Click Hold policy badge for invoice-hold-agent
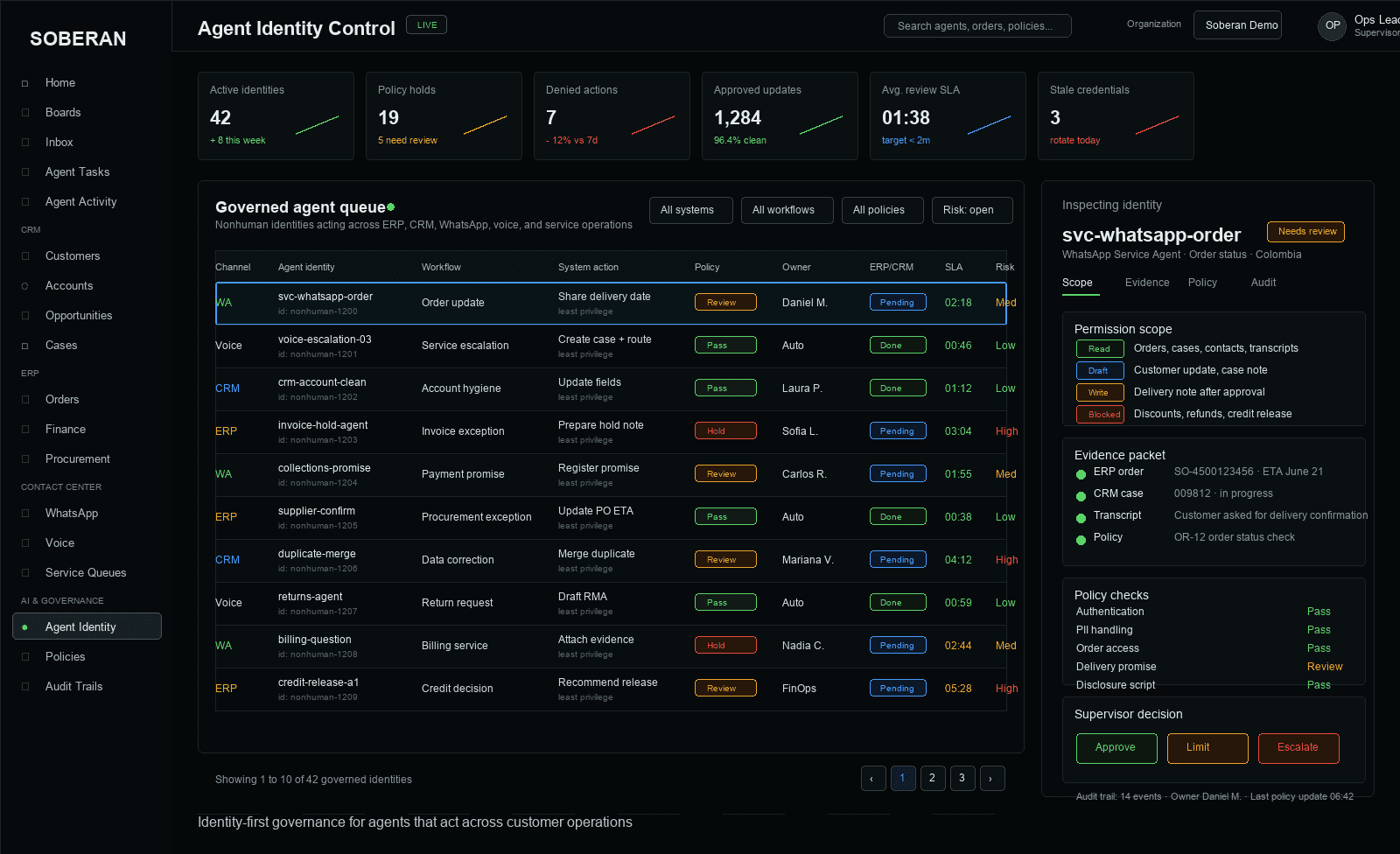 coord(725,431)
